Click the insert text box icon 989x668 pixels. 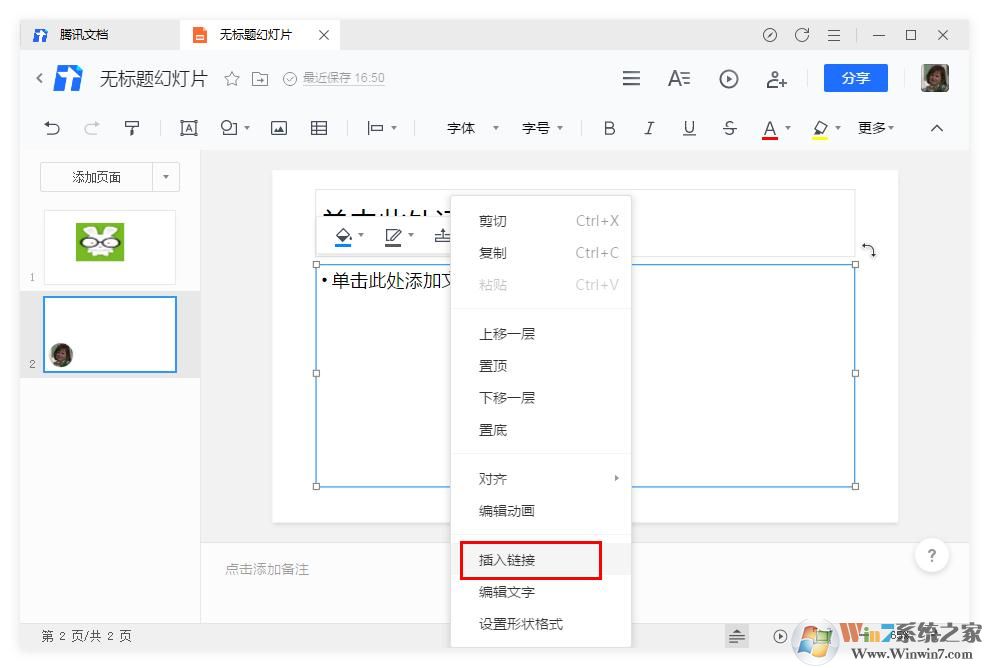188,128
